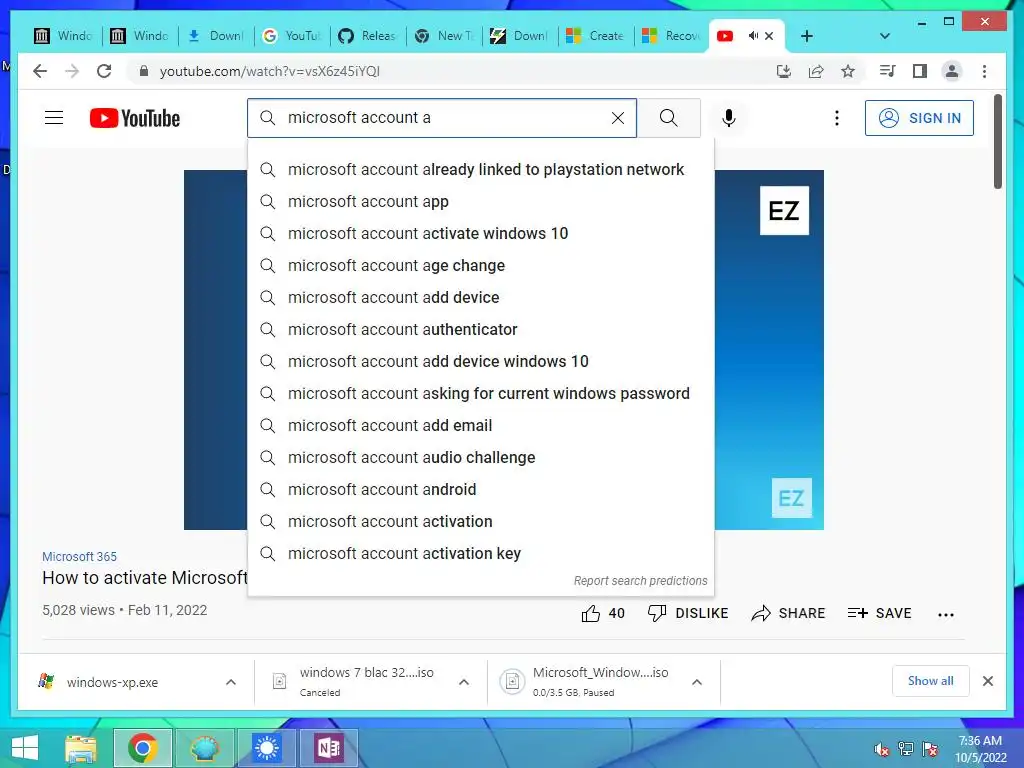Image resolution: width=1024 pixels, height=768 pixels.
Task: Select suggestion microsoft account authenticator
Action: coord(481,330)
